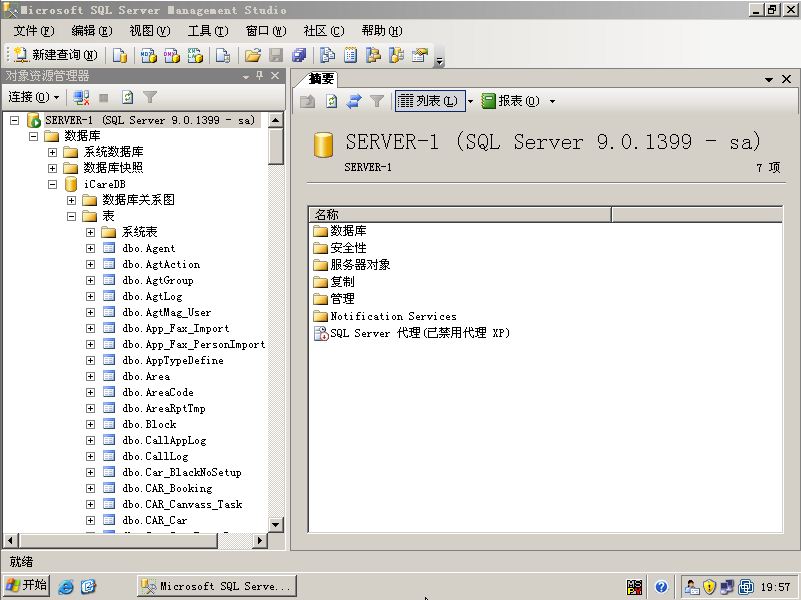Collapse the SERVER-1 tree node
The image size is (801, 600).
click(x=15, y=121)
